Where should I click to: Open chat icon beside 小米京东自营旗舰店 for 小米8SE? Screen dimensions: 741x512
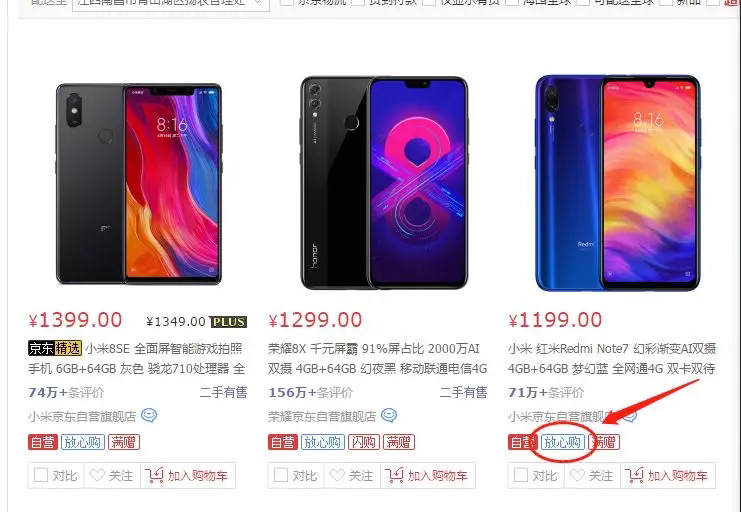[x=149, y=416]
